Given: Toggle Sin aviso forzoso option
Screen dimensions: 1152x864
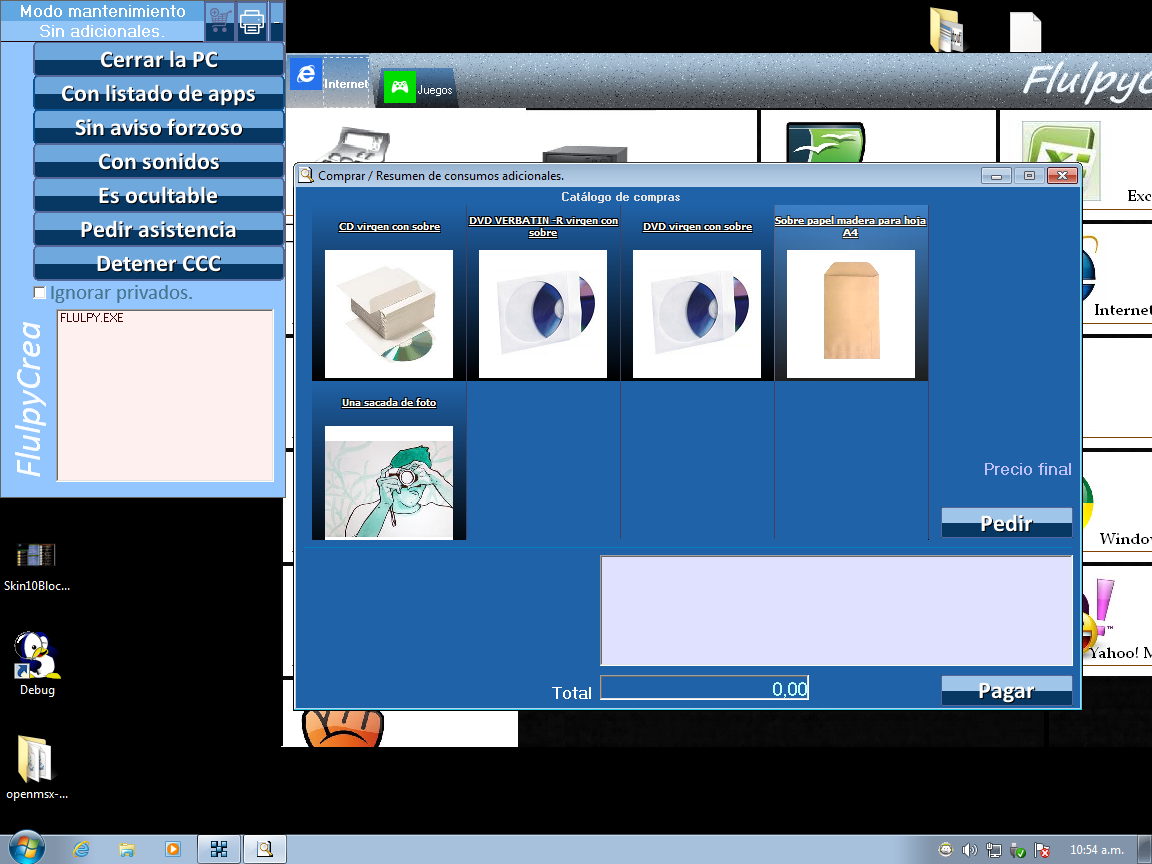Looking at the screenshot, I should point(159,127).
